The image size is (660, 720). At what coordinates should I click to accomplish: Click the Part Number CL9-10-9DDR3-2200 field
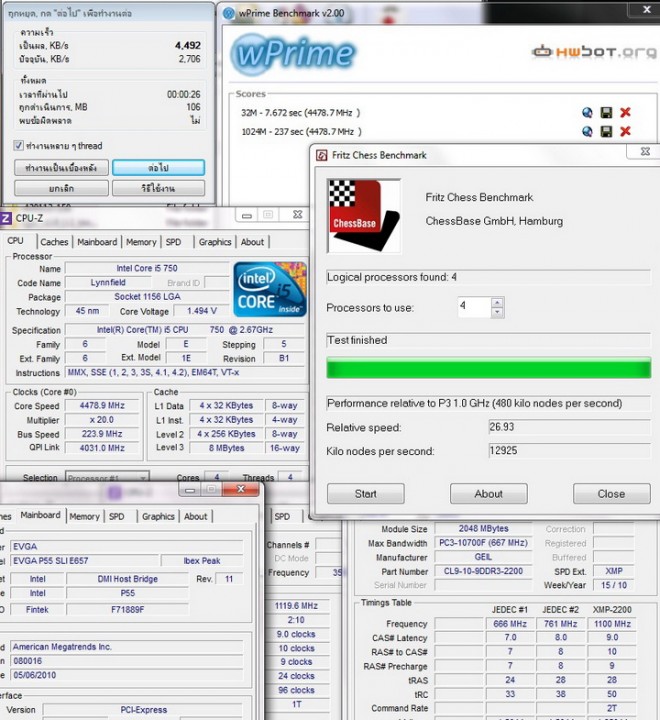click(483, 571)
